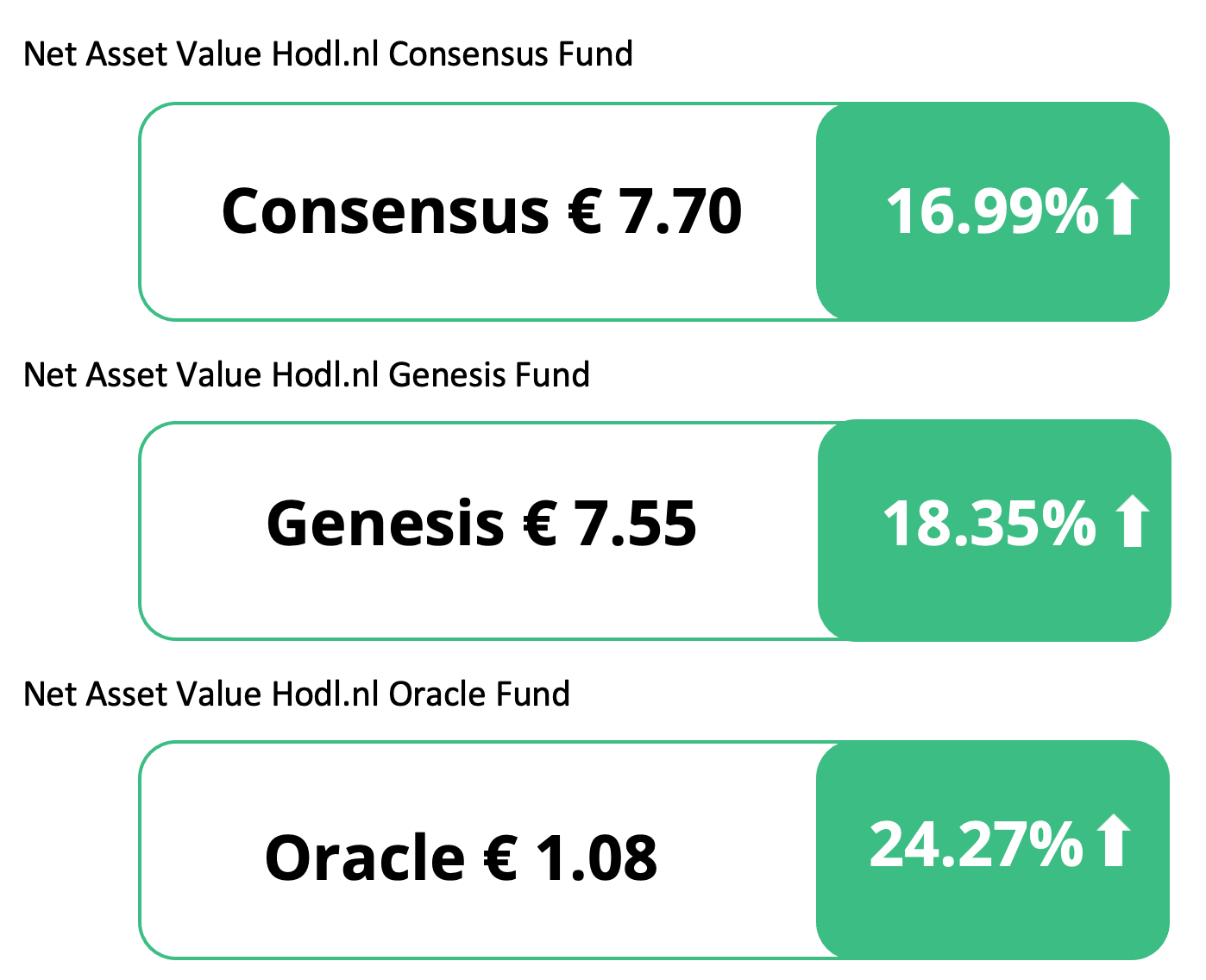
Task: Click Net Asset Value Hodl.nl Genesis Fund heading
Action: (307, 375)
